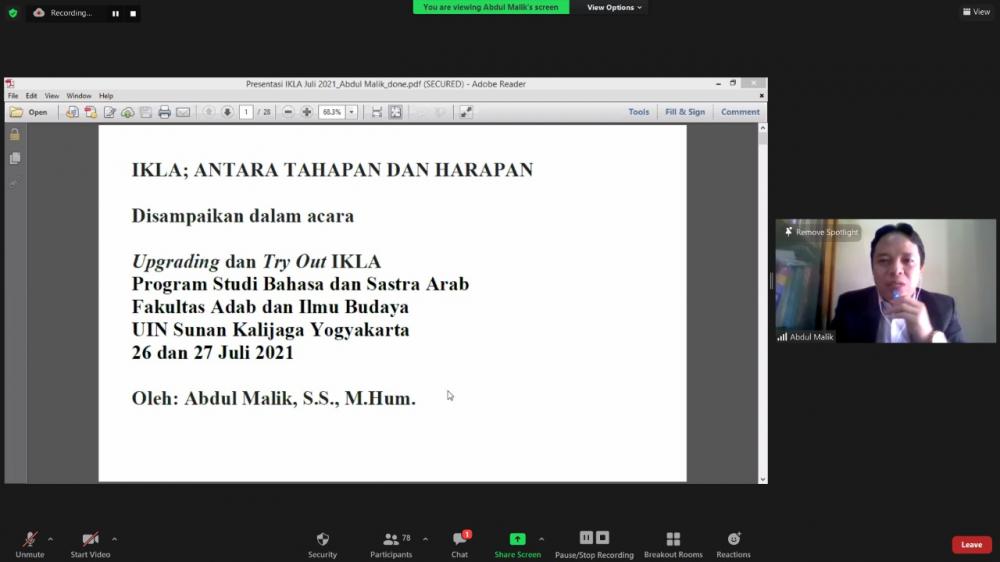The image size is (1000, 562).
Task: Open the Security options in Zoom
Action: coord(322,543)
